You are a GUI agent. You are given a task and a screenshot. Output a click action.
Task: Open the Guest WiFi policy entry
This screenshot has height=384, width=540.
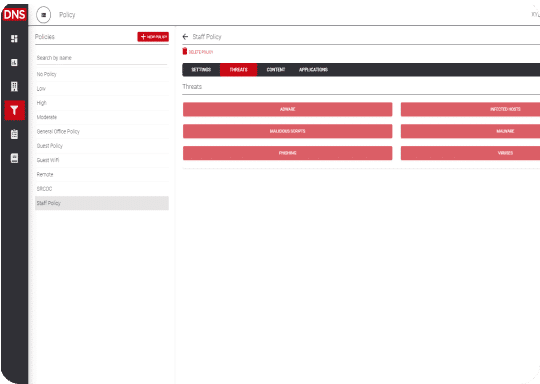pyautogui.click(x=102, y=160)
